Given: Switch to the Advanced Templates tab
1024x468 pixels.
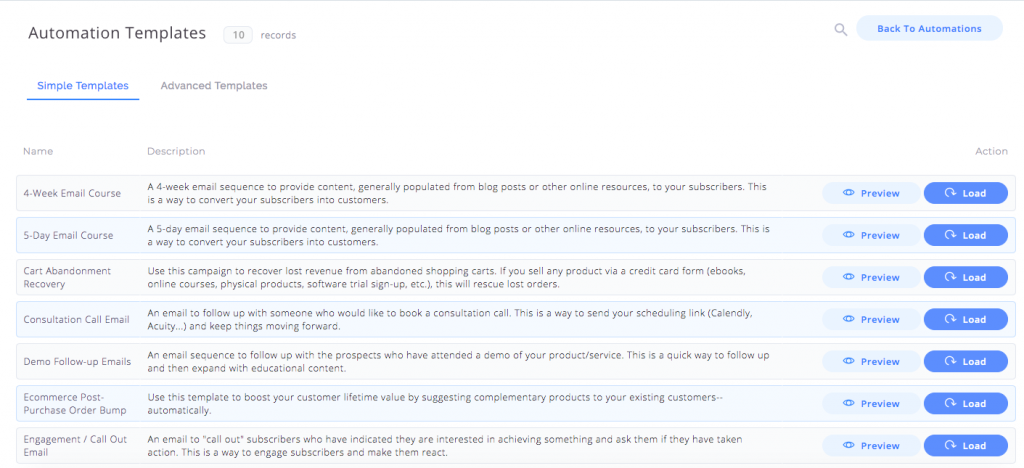Looking at the screenshot, I should click(214, 86).
